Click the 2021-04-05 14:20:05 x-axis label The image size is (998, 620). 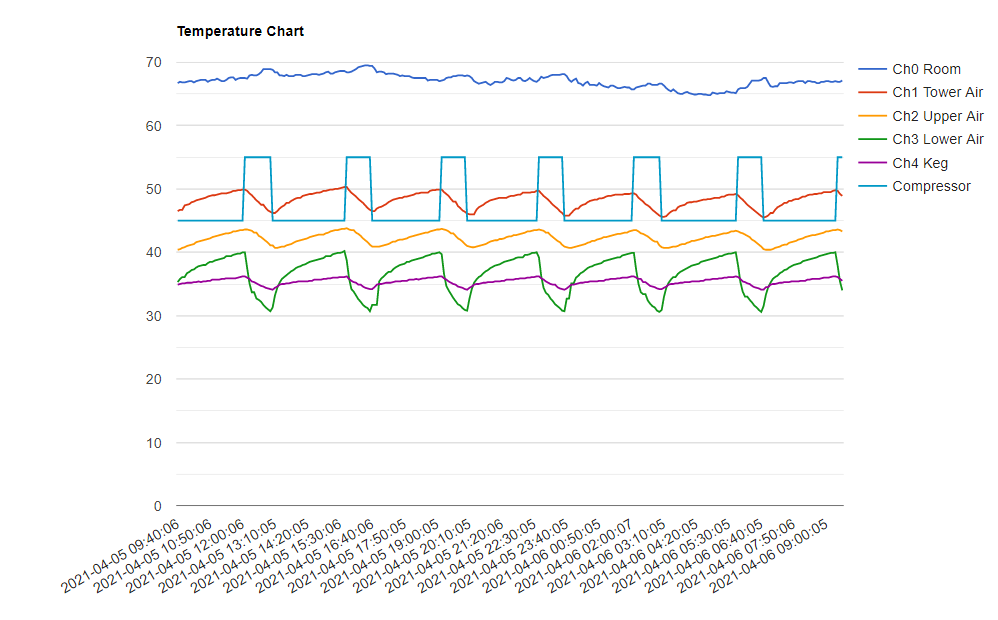250,556
